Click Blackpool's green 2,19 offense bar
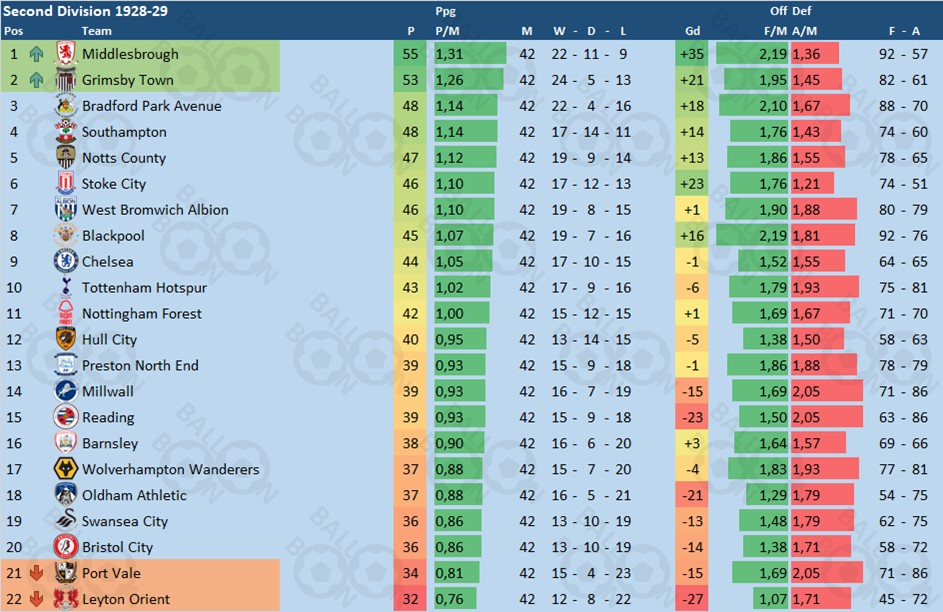The height and width of the screenshot is (612, 943). [752, 236]
